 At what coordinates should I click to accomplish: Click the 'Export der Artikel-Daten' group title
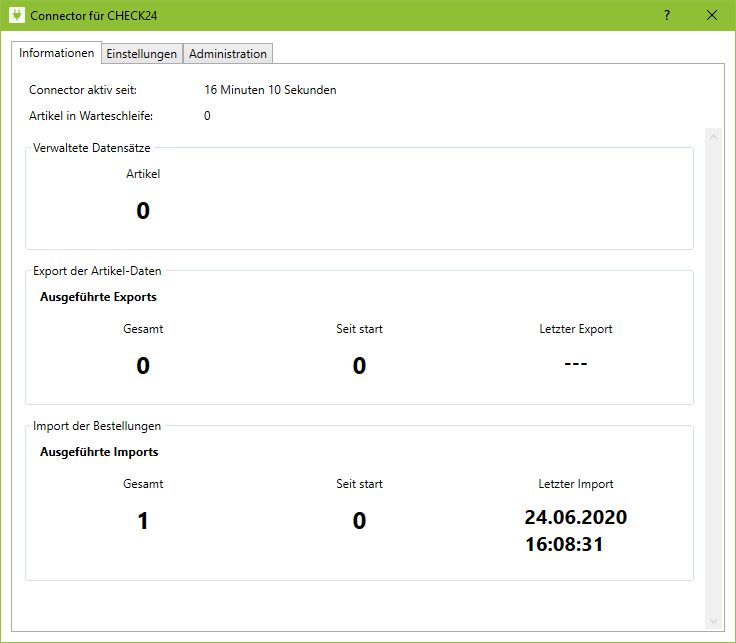click(x=97, y=271)
